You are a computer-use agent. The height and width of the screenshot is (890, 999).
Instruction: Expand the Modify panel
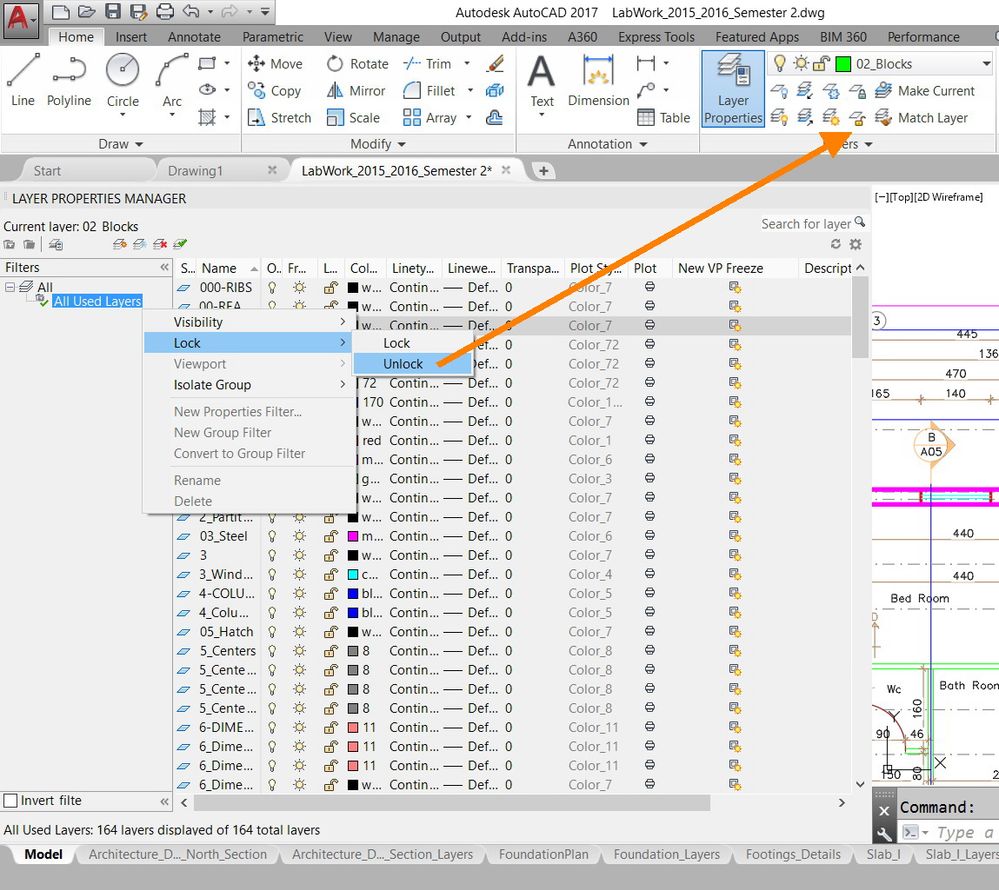pos(378,144)
